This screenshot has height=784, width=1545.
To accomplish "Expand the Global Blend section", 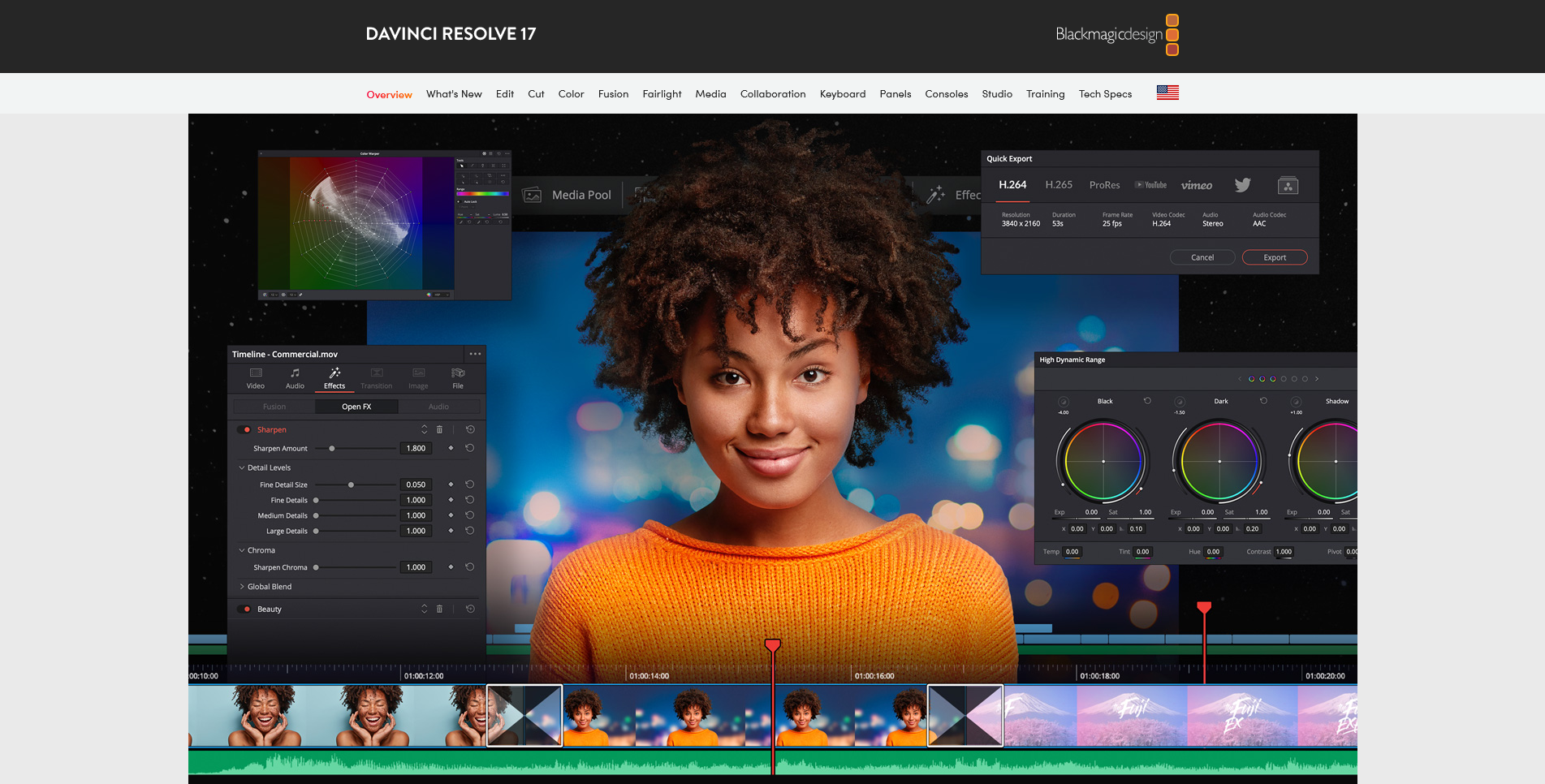I will pyautogui.click(x=242, y=587).
